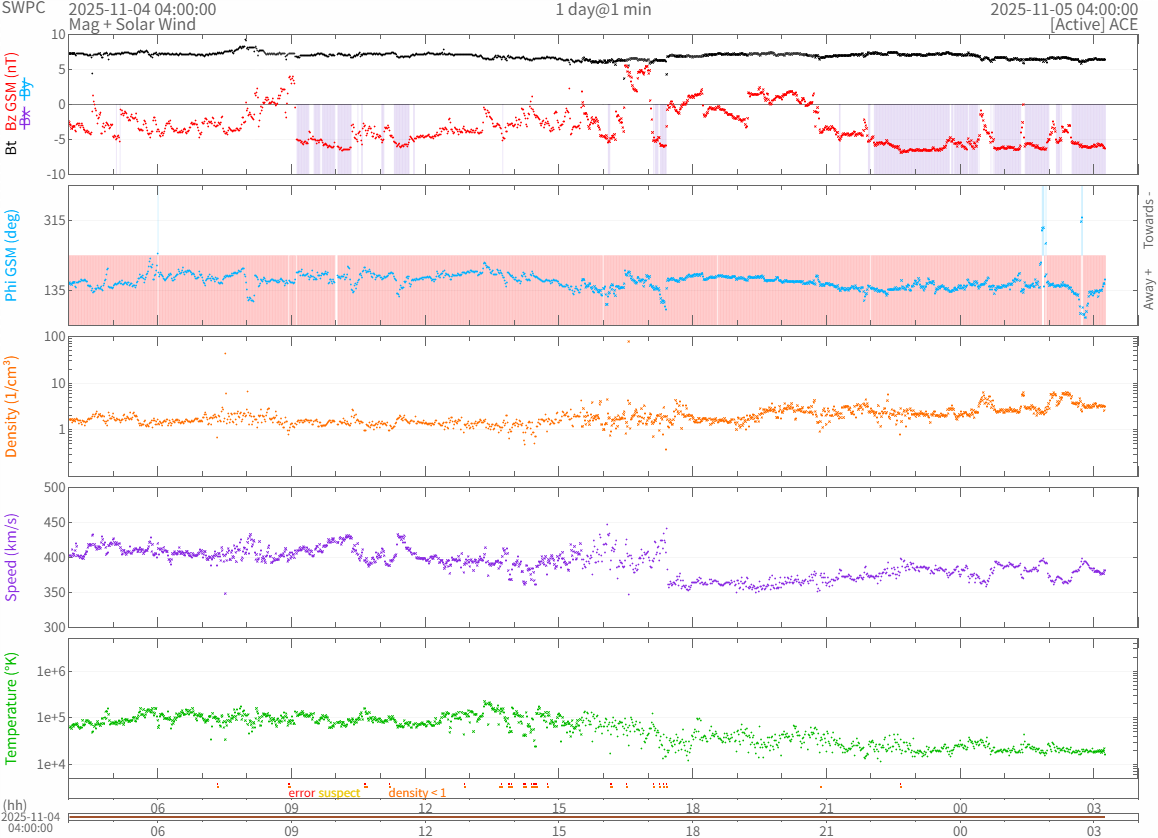1158x838 pixels.
Task: Click the orange 'density < 1' legend
Action: point(417,793)
